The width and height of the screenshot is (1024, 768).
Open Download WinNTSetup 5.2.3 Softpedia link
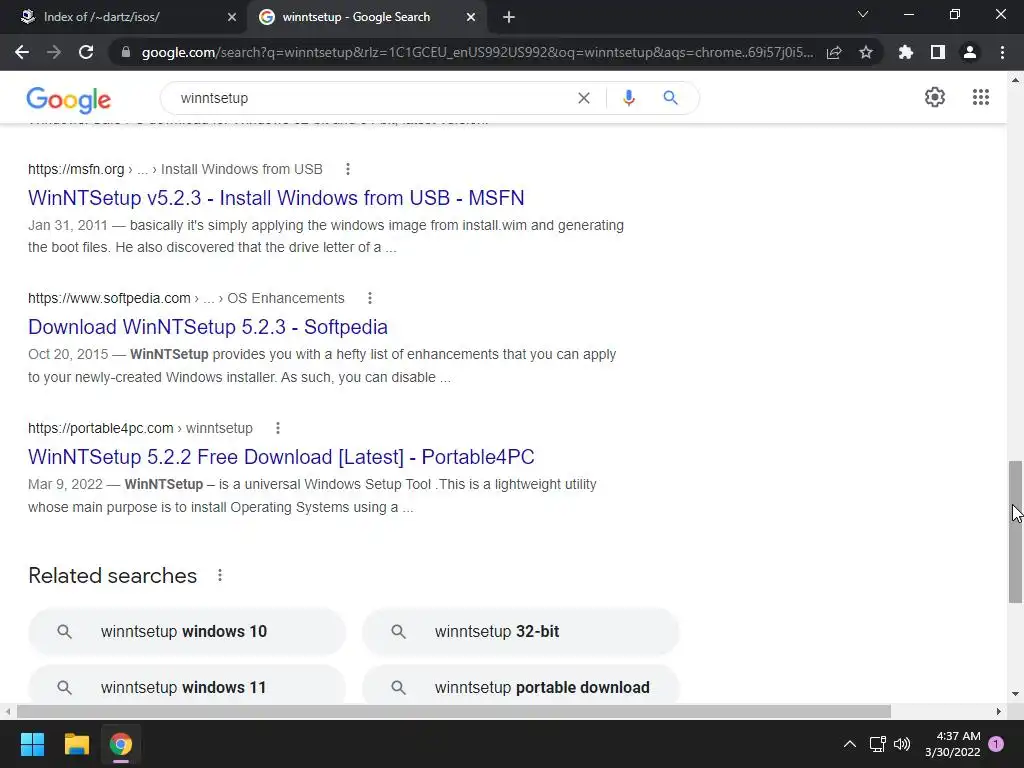[208, 327]
